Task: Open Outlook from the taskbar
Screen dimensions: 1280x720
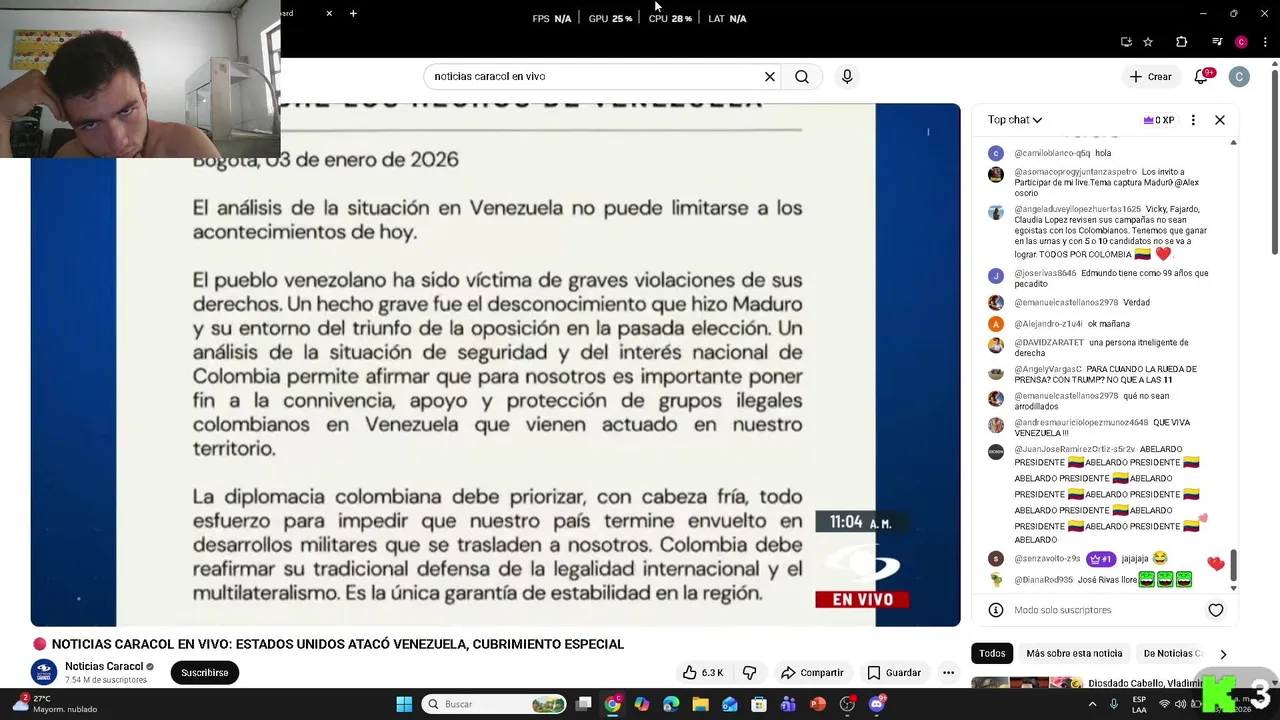Action: pos(730,704)
